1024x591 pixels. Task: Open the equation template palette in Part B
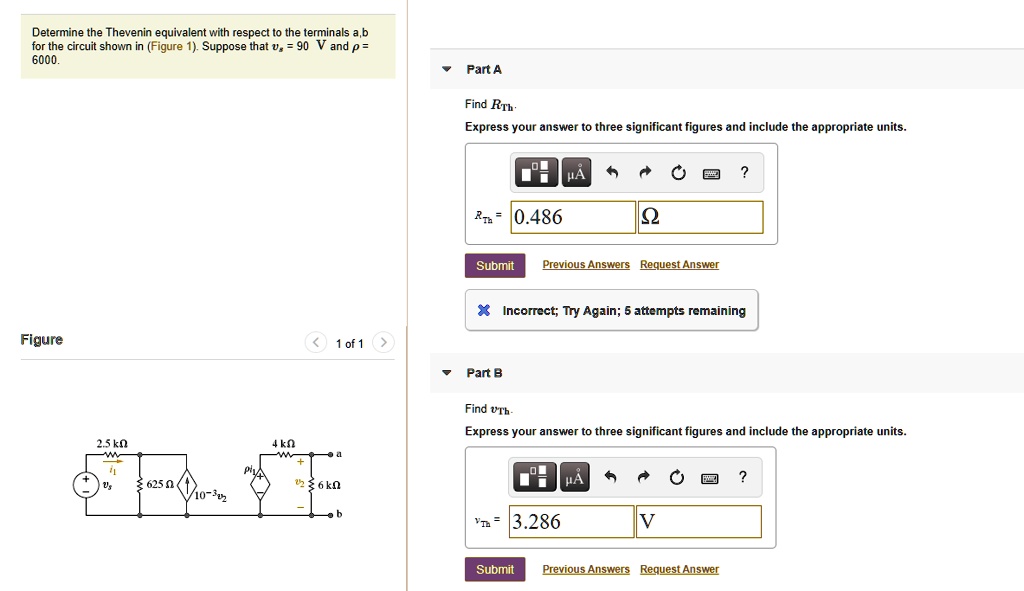[536, 477]
